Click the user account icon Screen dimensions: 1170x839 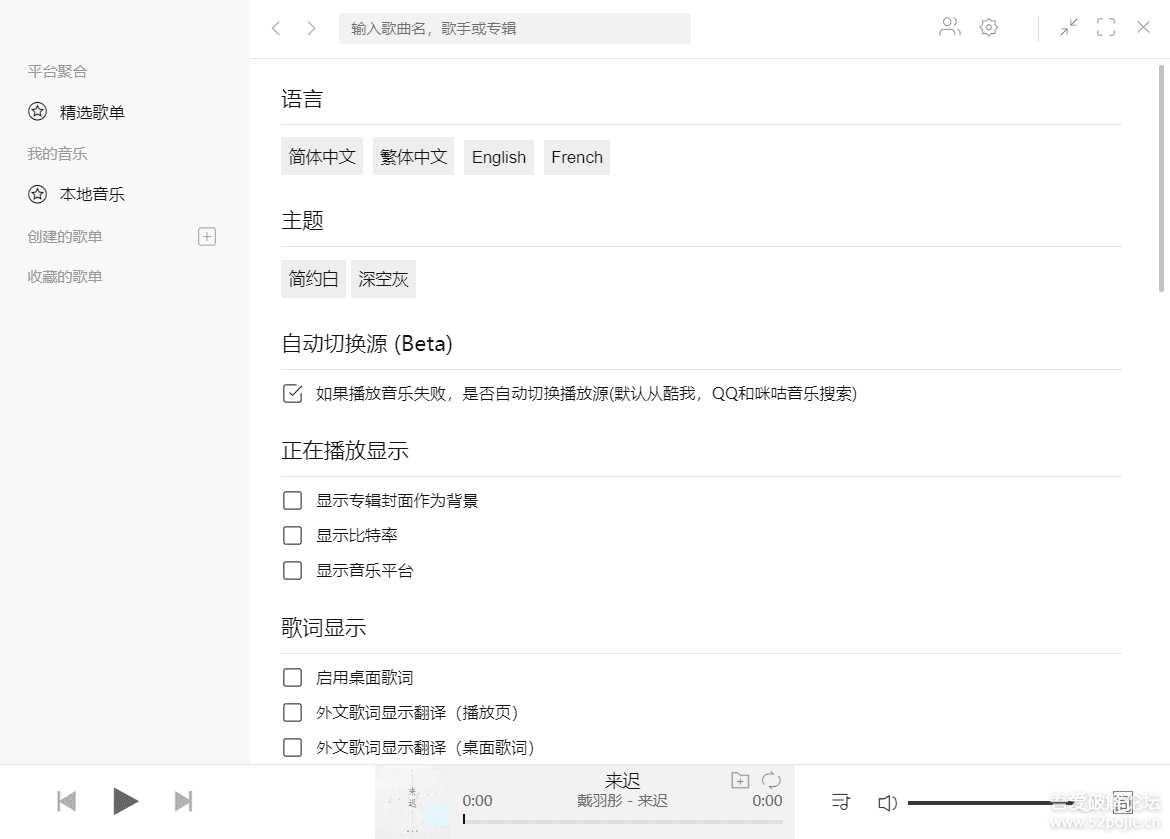point(949,27)
